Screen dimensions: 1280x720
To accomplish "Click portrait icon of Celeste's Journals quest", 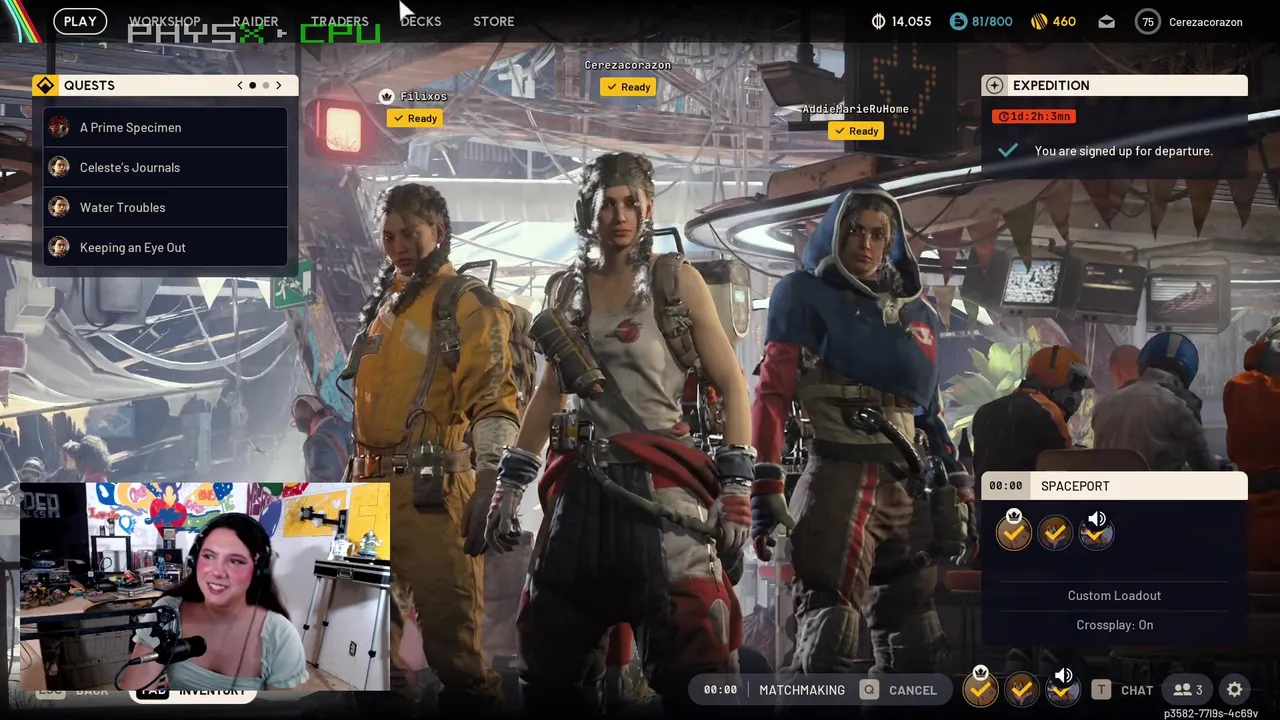I will [x=59, y=167].
